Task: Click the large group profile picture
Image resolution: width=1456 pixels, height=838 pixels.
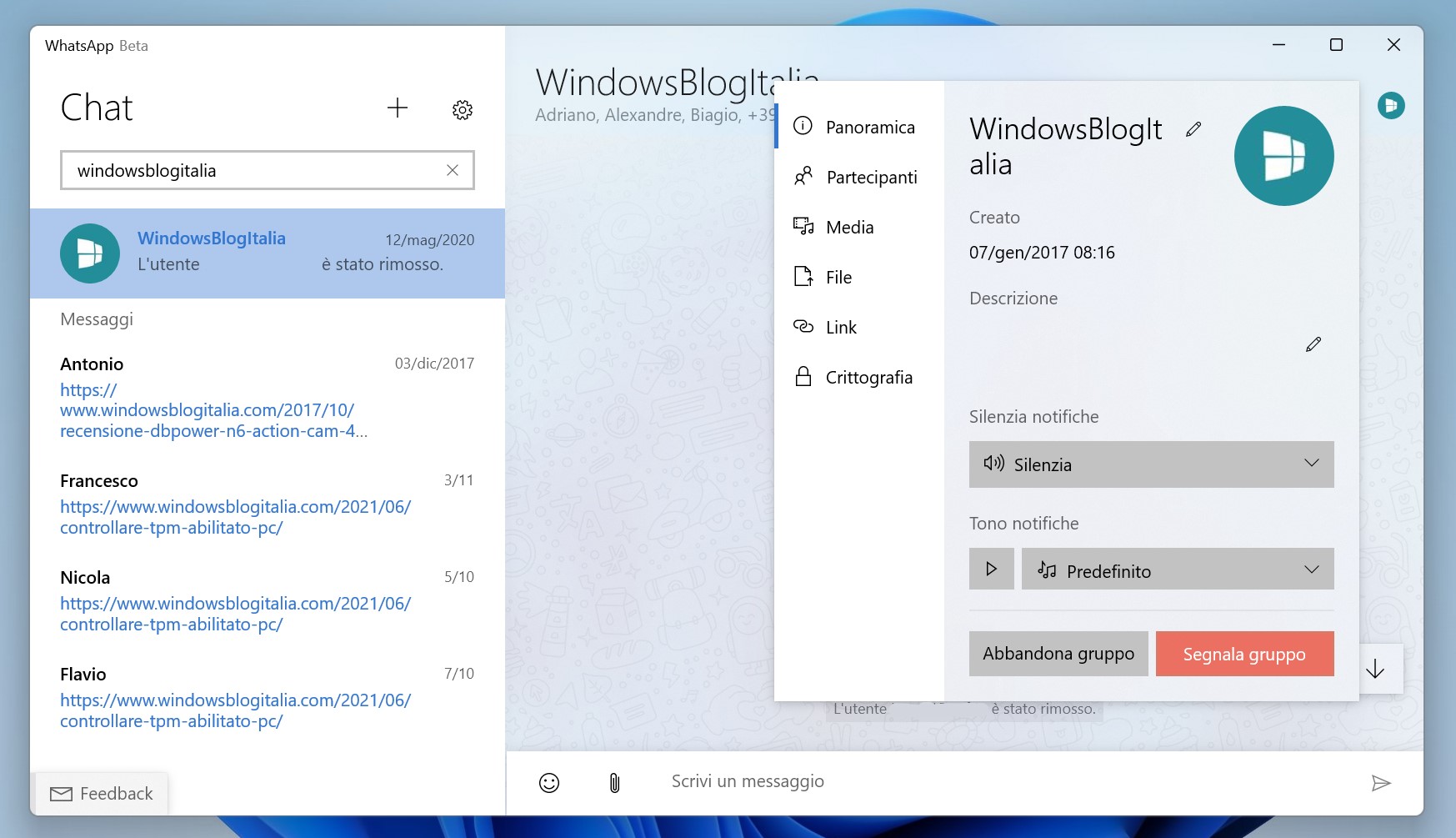Action: [1283, 156]
